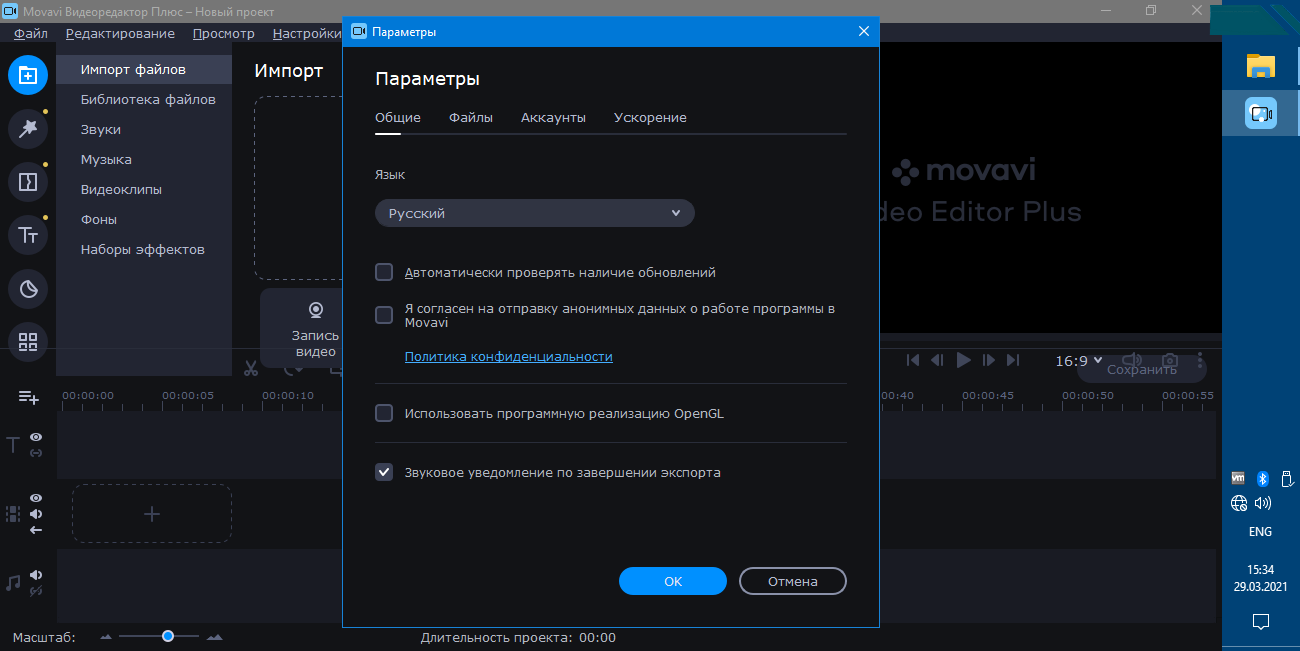The height and width of the screenshot is (651, 1300).
Task: Enable software OpenGL implementation checkbox
Action: 384,413
